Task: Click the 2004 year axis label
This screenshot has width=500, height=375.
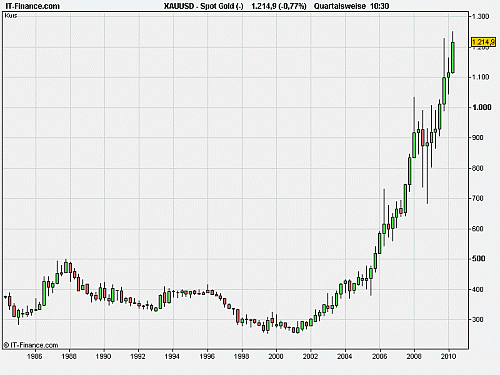Action: point(345,356)
